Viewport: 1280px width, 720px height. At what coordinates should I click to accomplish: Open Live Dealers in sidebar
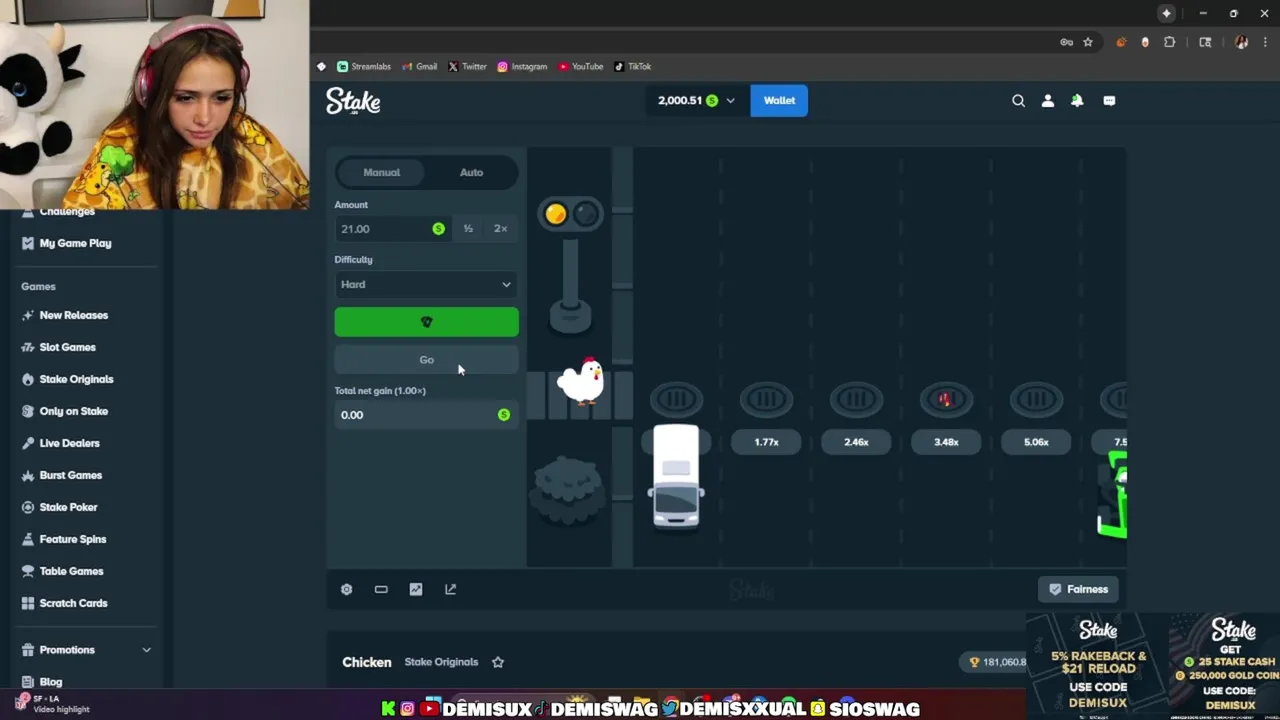click(61, 443)
